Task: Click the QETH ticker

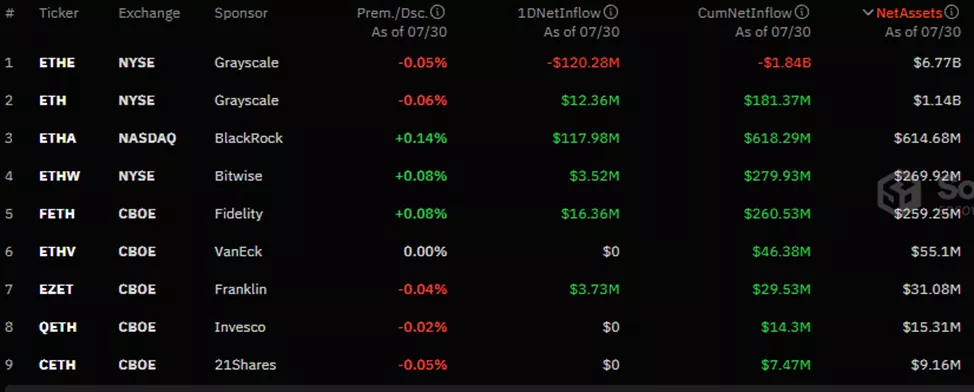Action: coord(57,327)
